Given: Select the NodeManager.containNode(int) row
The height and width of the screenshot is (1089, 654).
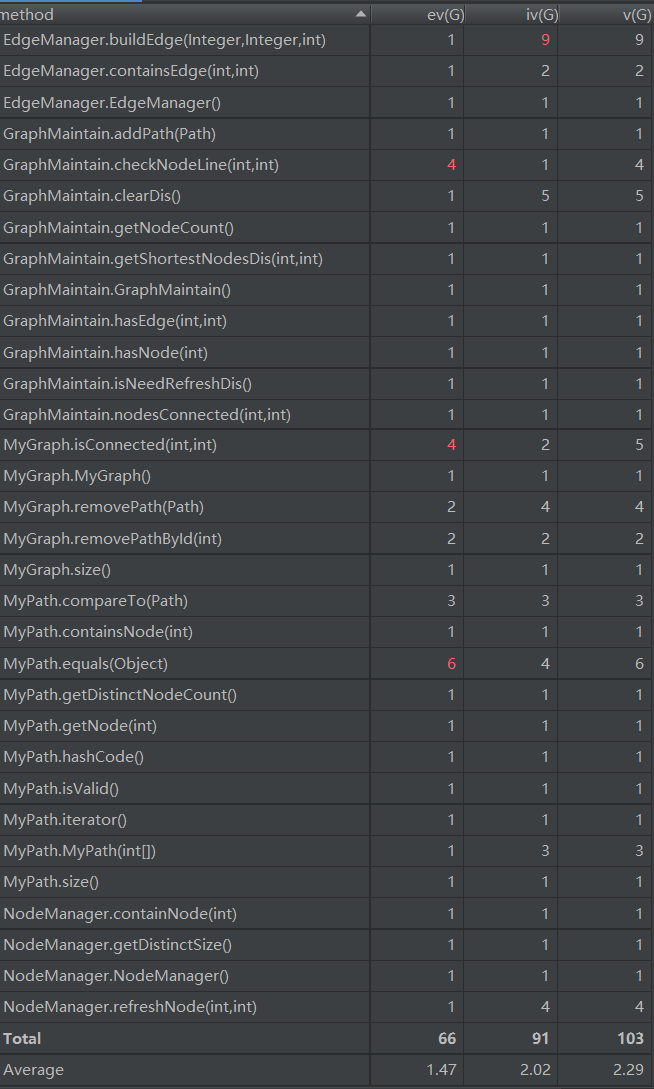Looking at the screenshot, I should pyautogui.click(x=327, y=913).
